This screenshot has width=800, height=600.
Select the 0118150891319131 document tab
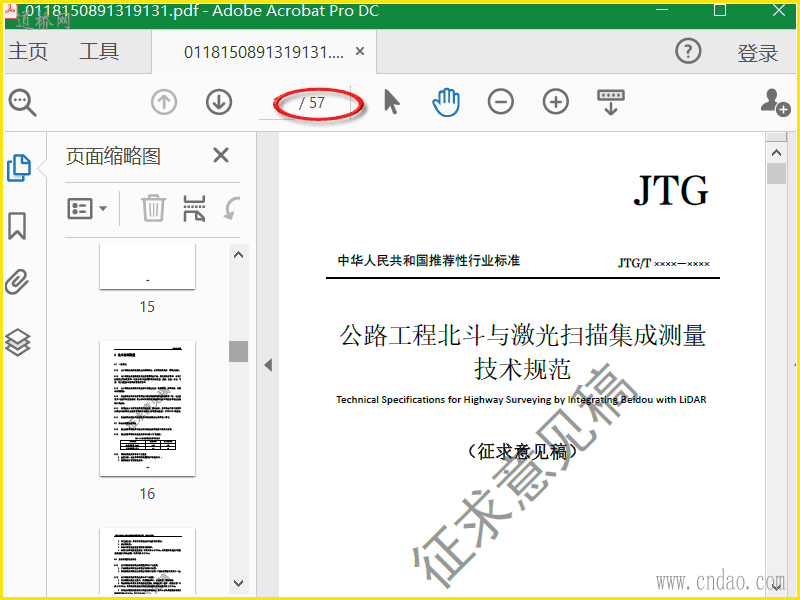coord(264,52)
